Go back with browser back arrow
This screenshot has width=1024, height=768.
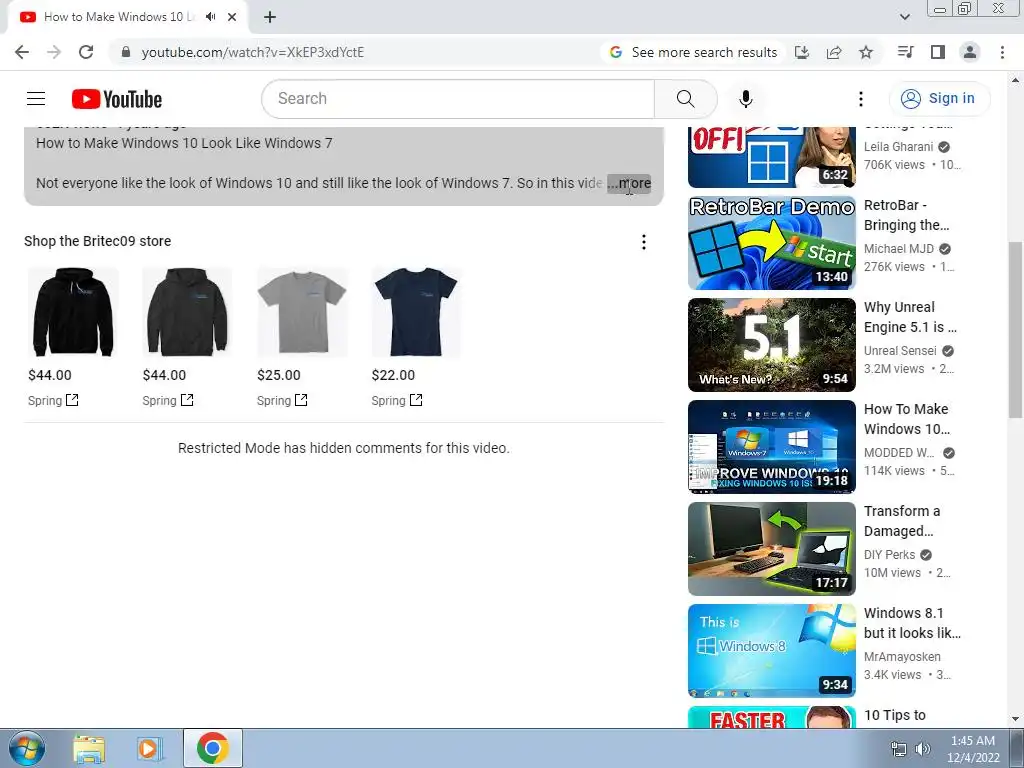[x=22, y=52]
